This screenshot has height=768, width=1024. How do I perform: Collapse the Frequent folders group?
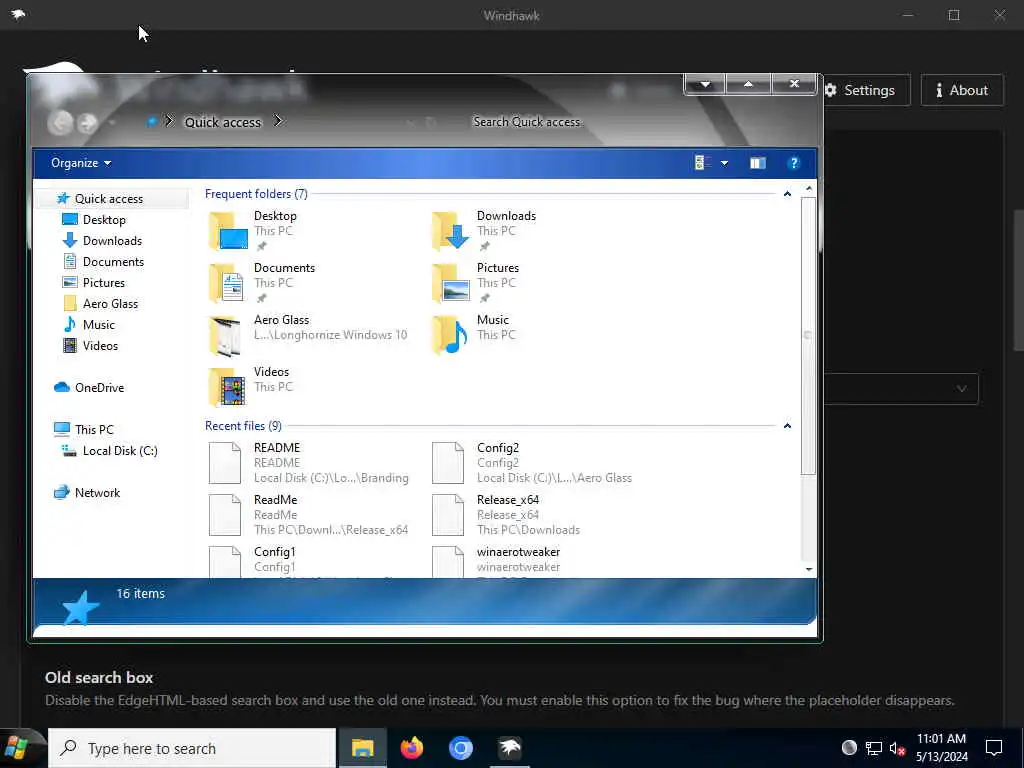point(787,194)
